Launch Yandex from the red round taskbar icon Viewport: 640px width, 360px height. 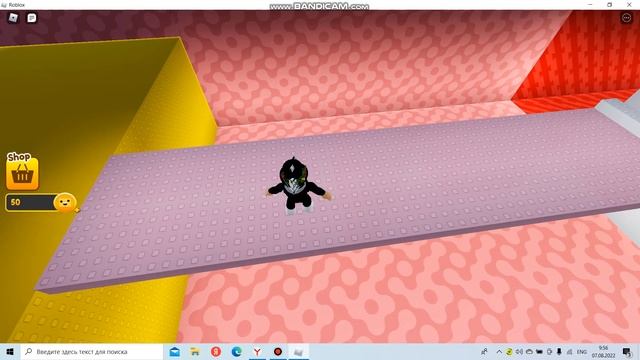(216, 351)
